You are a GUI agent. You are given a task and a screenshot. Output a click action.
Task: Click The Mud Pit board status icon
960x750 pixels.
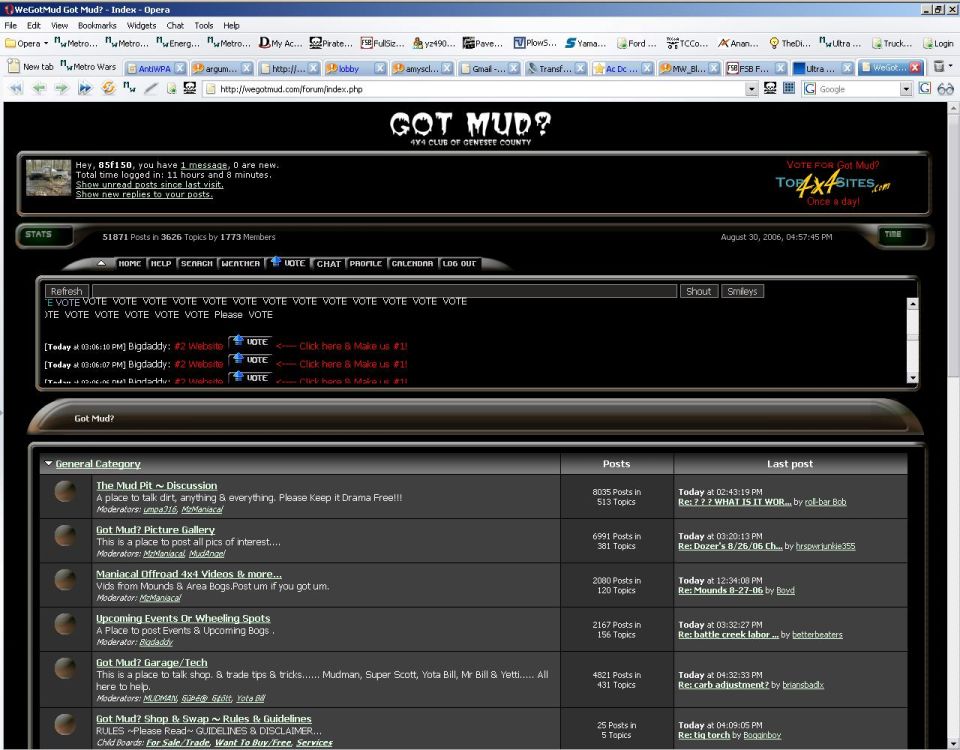[65, 492]
